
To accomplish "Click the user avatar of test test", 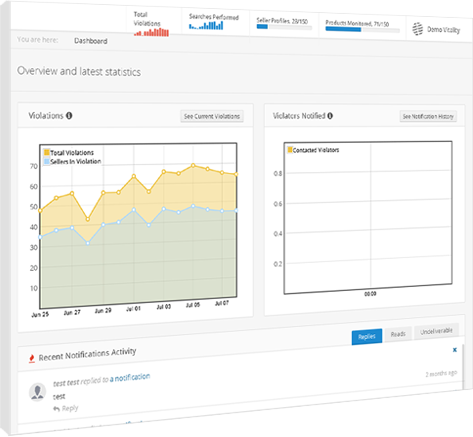I will (x=37, y=392).
